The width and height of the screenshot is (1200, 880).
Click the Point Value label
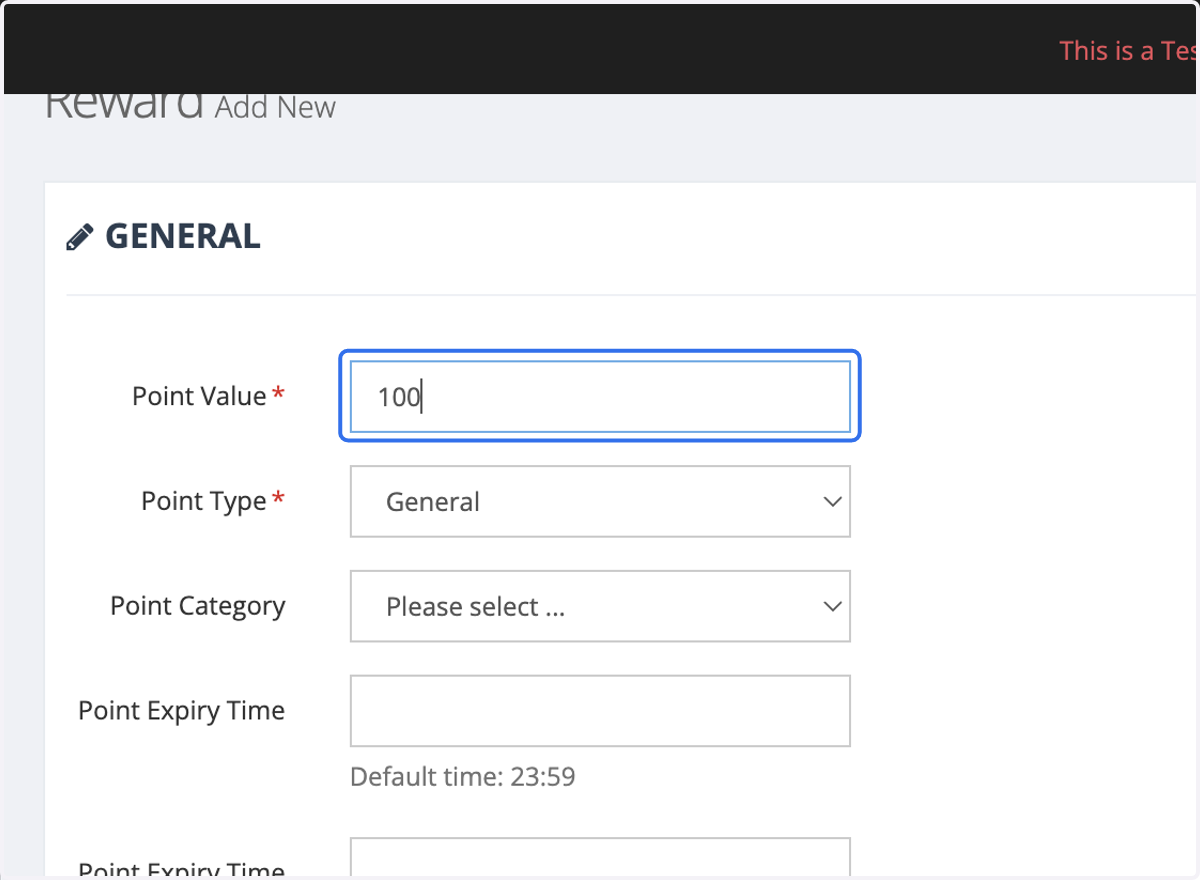coord(199,396)
